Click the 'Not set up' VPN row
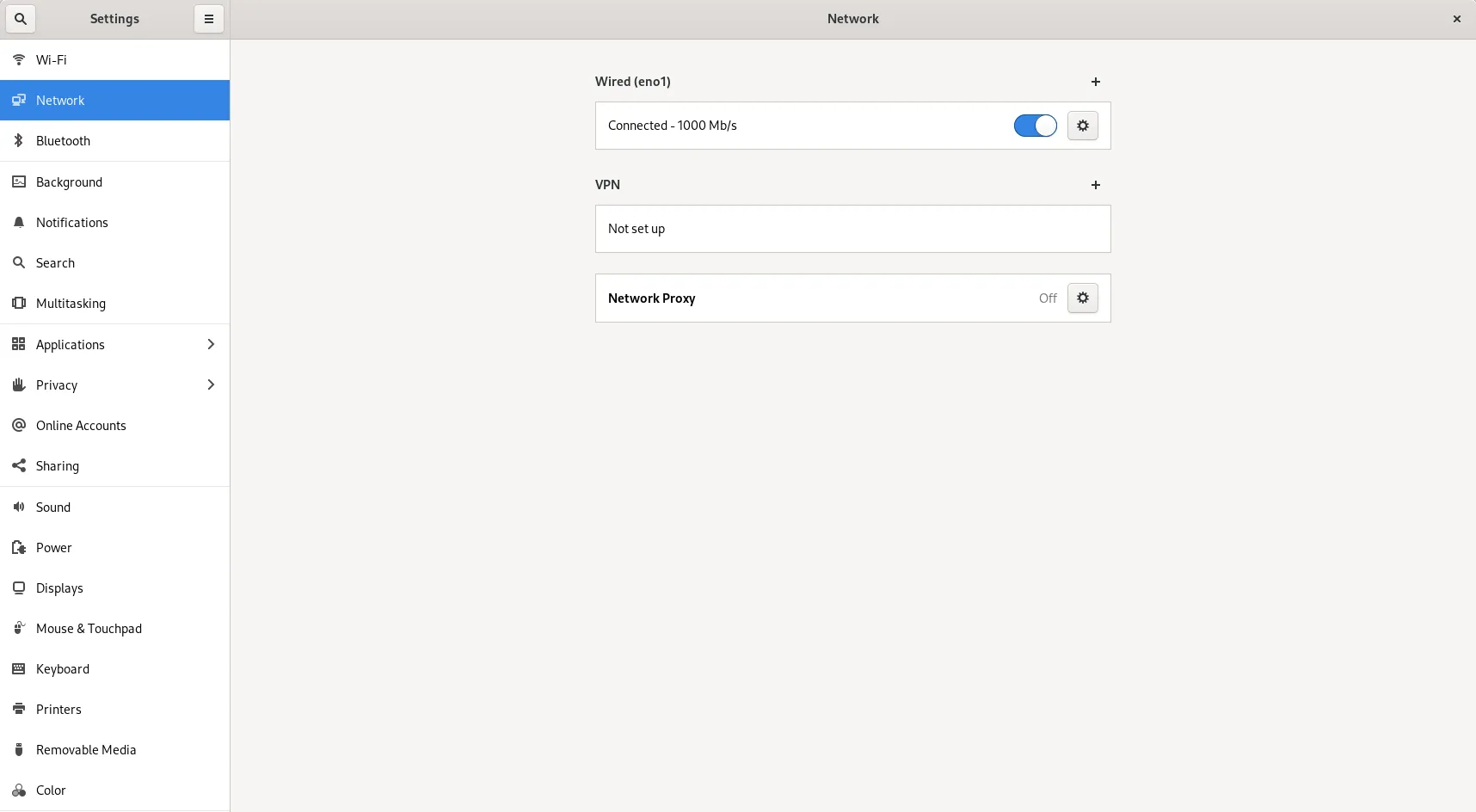 853,229
